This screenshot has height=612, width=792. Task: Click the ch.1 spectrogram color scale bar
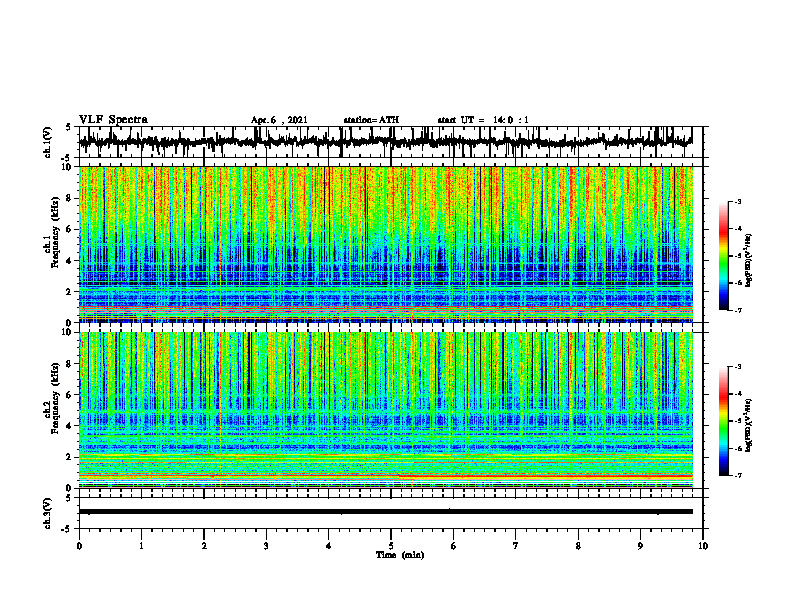coord(724,256)
